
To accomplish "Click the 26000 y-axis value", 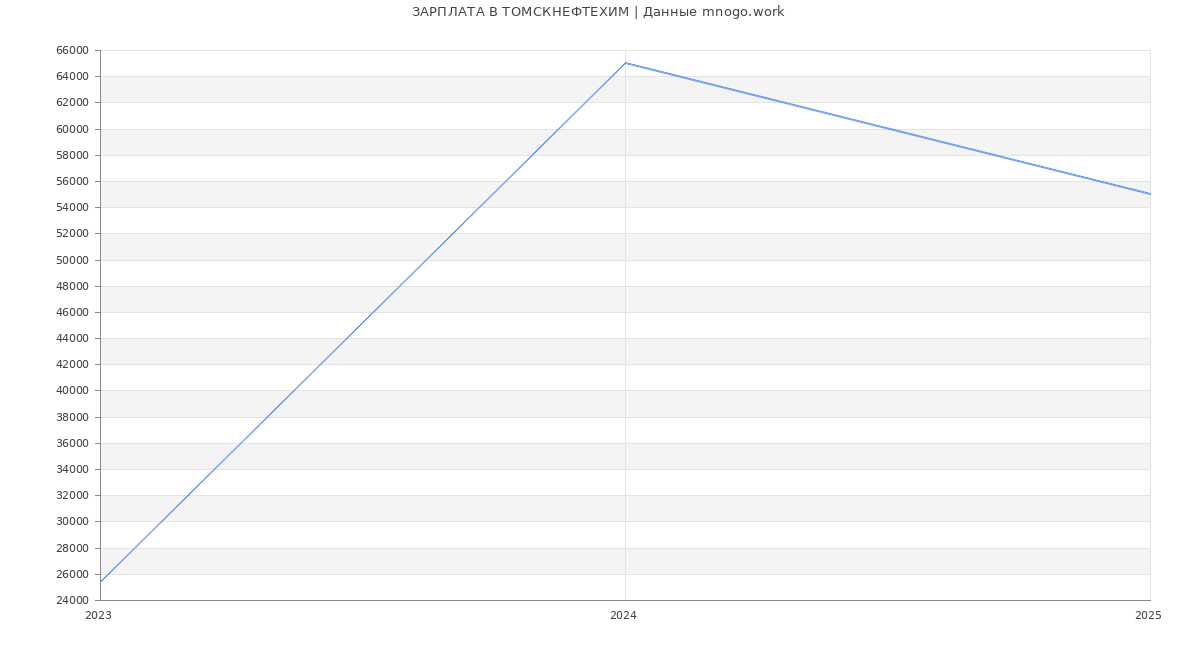I will pyautogui.click(x=72, y=574).
